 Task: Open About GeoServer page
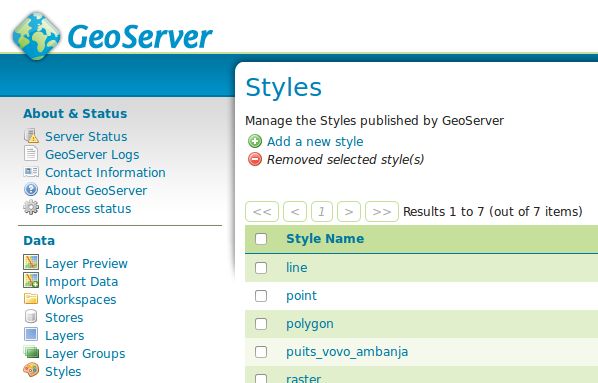(x=96, y=190)
